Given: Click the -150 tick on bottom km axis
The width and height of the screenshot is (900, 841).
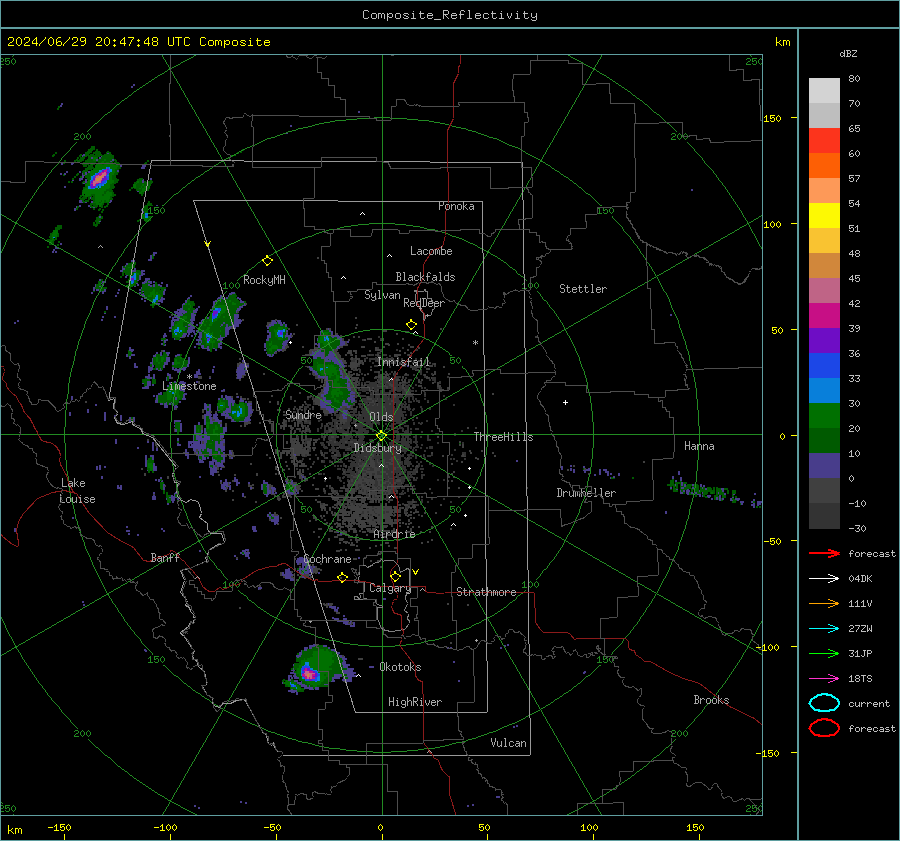Looking at the screenshot, I should tap(59, 827).
